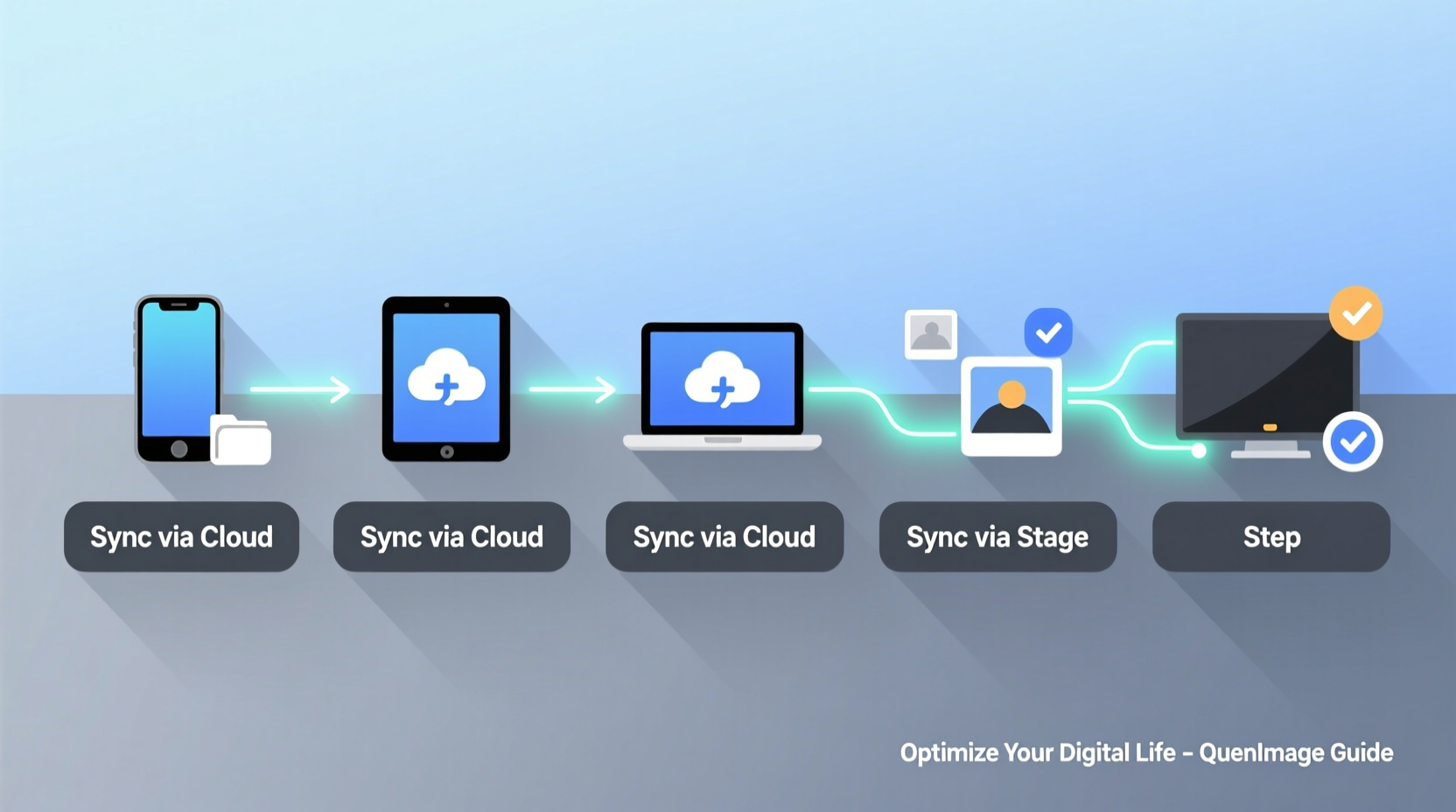This screenshot has height=812, width=1456.
Task: Switch to the Sync via Stage step
Action: click(x=997, y=537)
